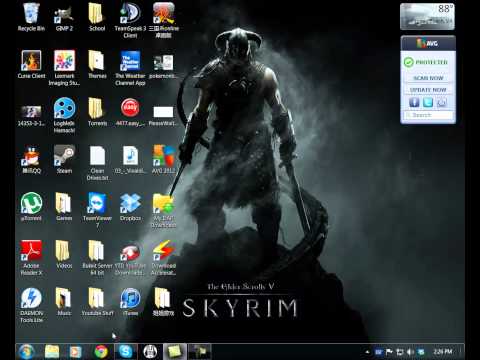Screen dimensions: 480x360
Task: Launch uTorrent from the desktop
Action: pyautogui.click(x=31, y=207)
